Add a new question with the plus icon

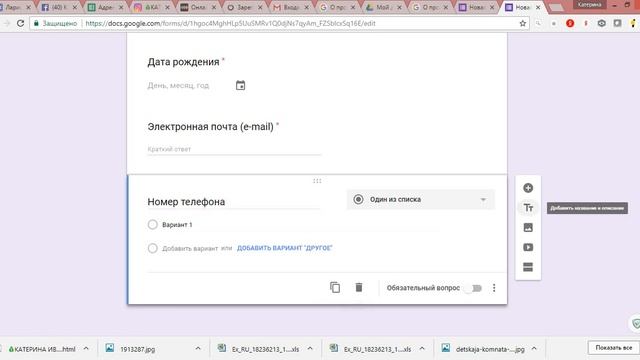(x=528, y=188)
